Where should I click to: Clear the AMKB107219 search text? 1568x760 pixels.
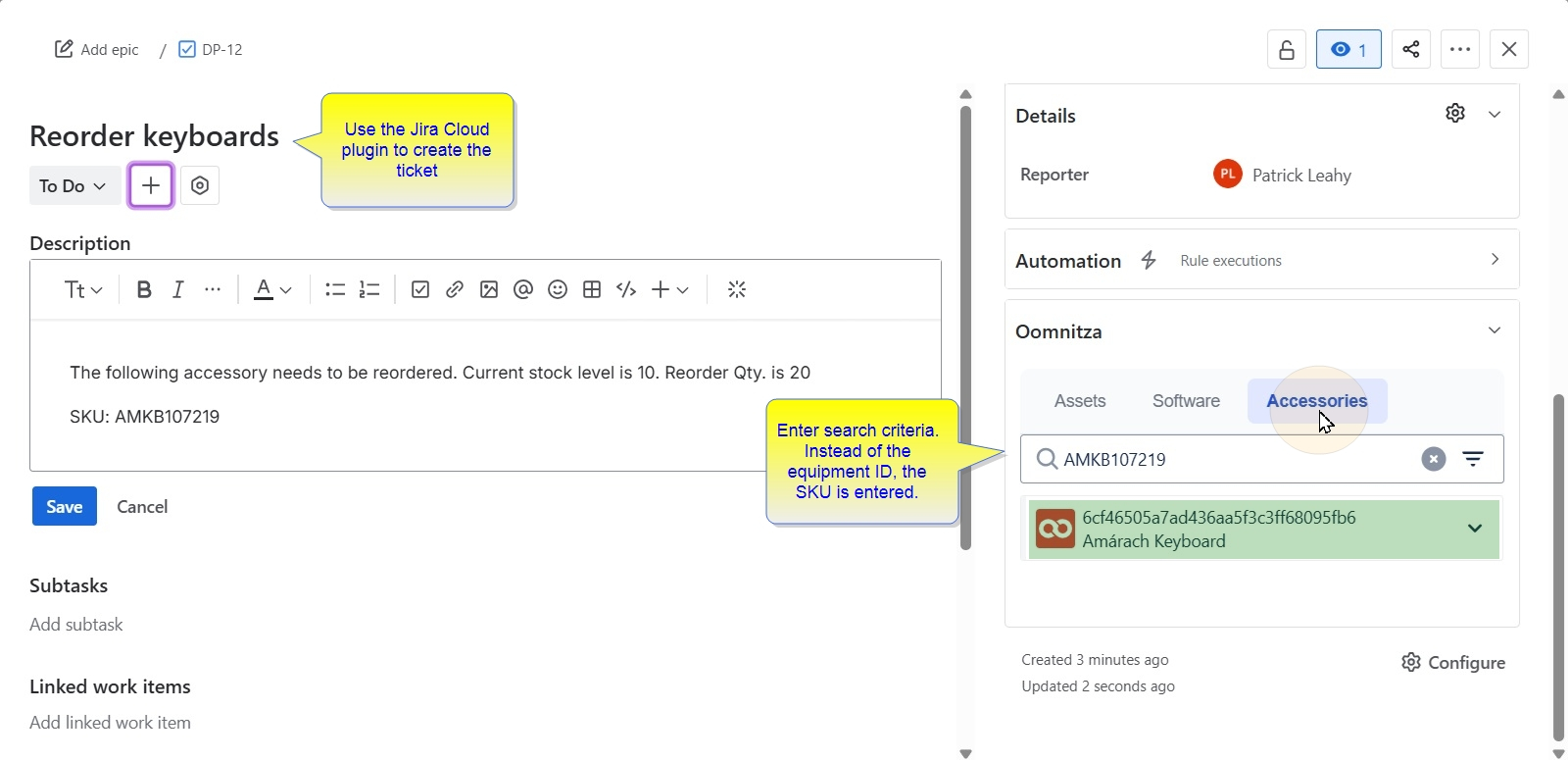point(1434,459)
